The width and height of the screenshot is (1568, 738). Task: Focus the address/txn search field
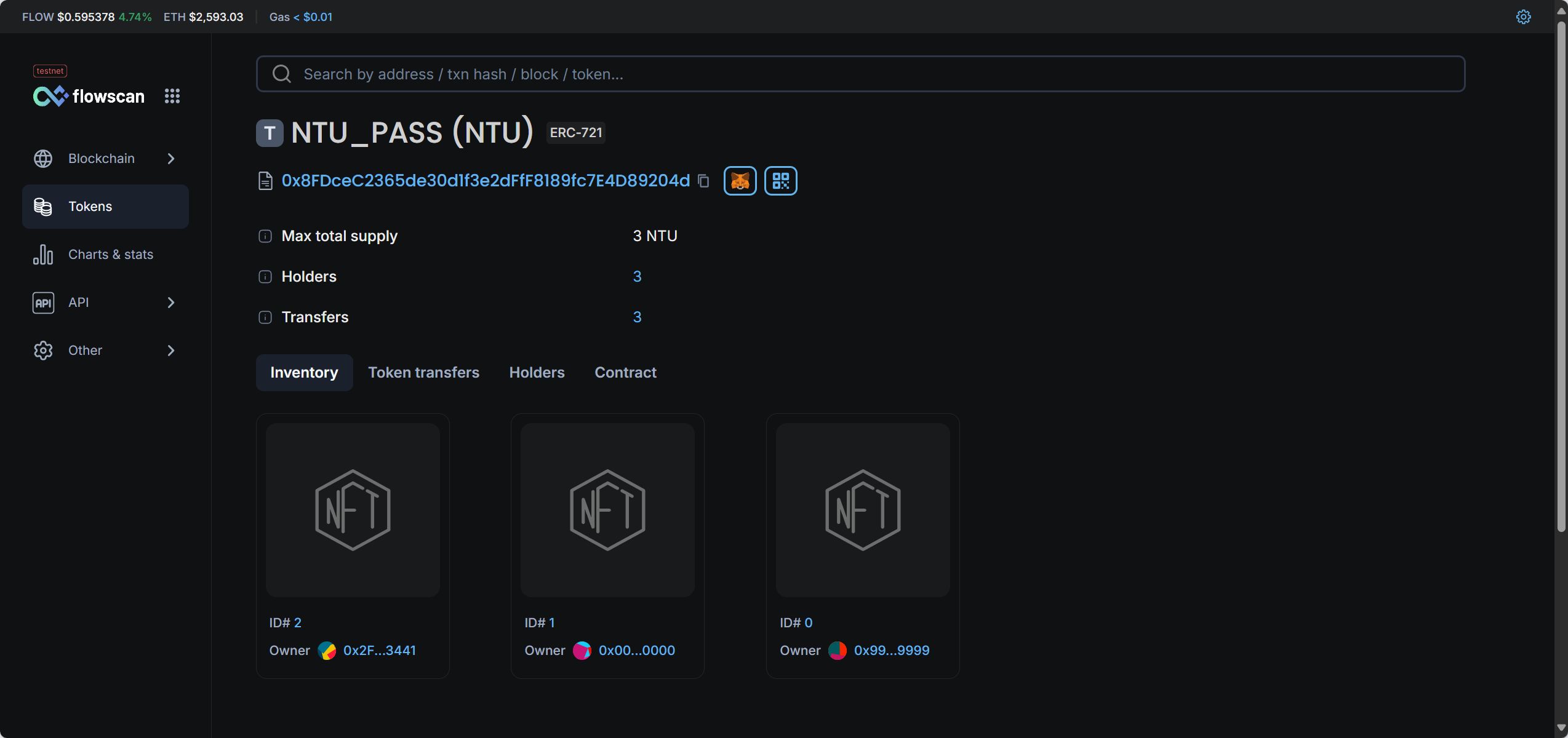(860, 74)
